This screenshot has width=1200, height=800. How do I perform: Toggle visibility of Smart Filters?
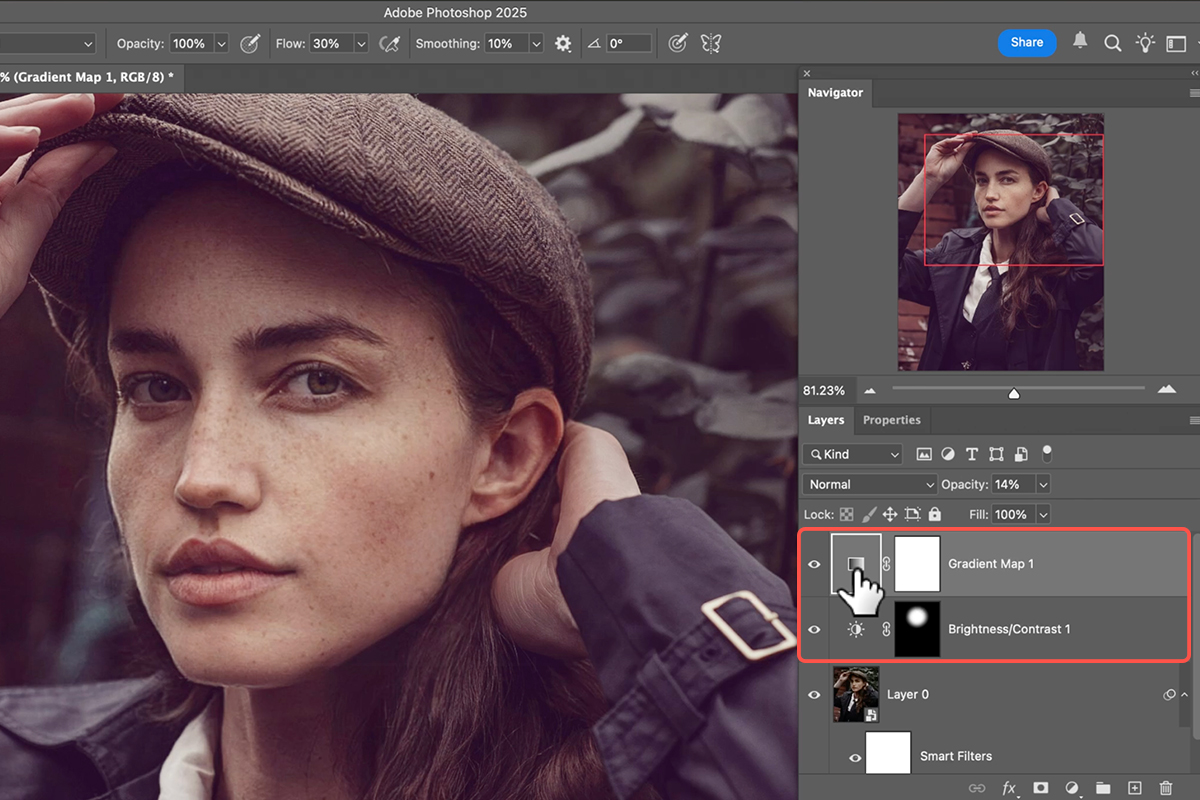855,757
